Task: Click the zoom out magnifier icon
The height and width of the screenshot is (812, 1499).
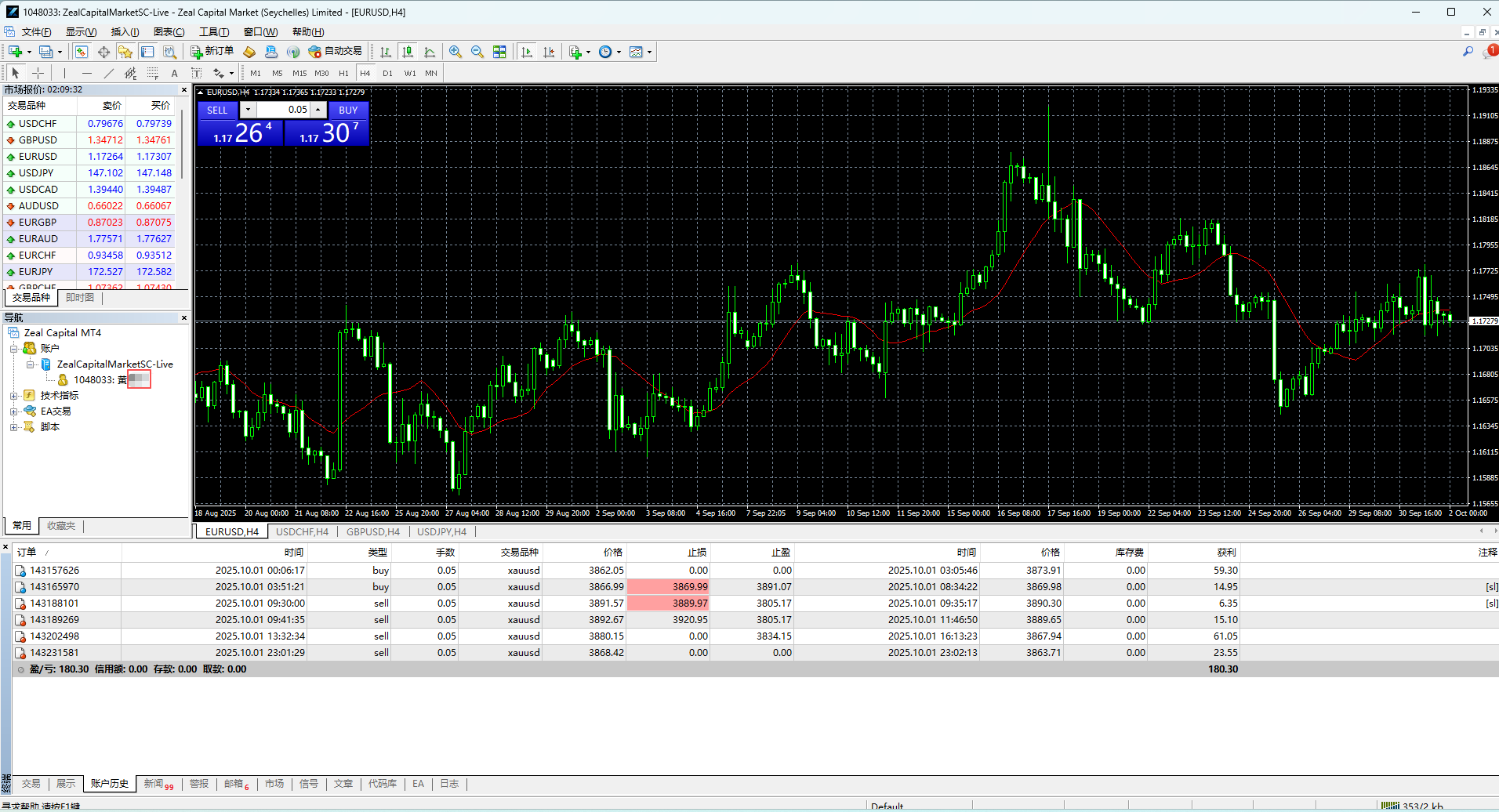Action: [x=477, y=52]
